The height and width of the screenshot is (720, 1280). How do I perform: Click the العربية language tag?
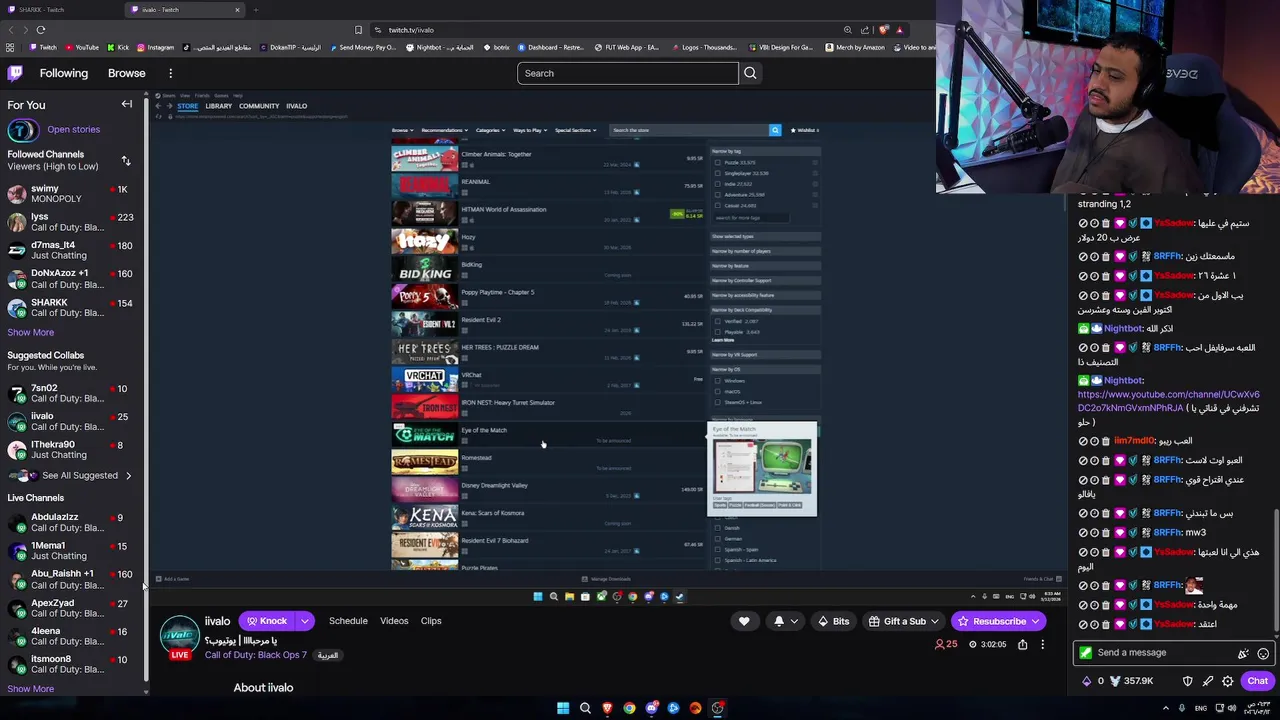(328, 655)
